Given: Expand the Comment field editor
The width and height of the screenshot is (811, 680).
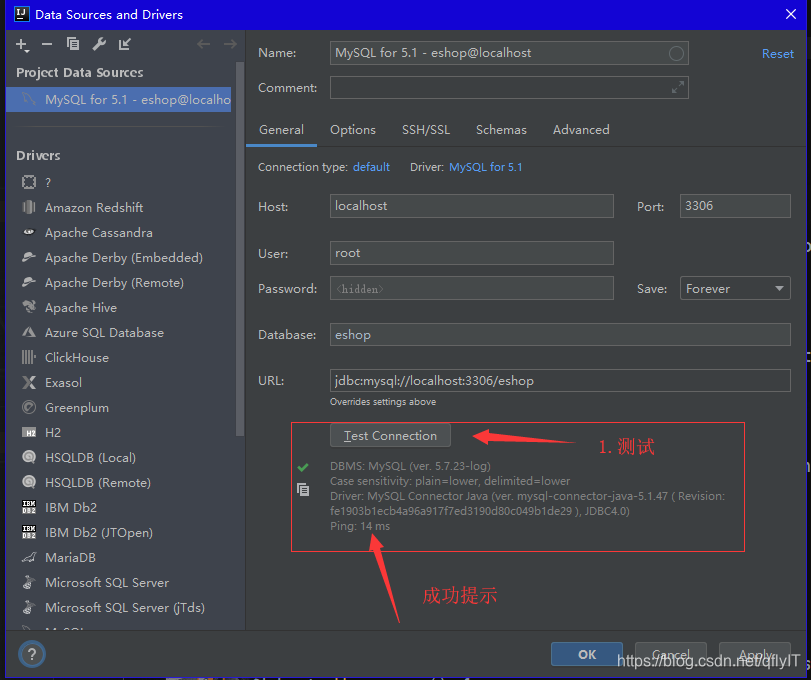Looking at the screenshot, I should coord(678,87).
